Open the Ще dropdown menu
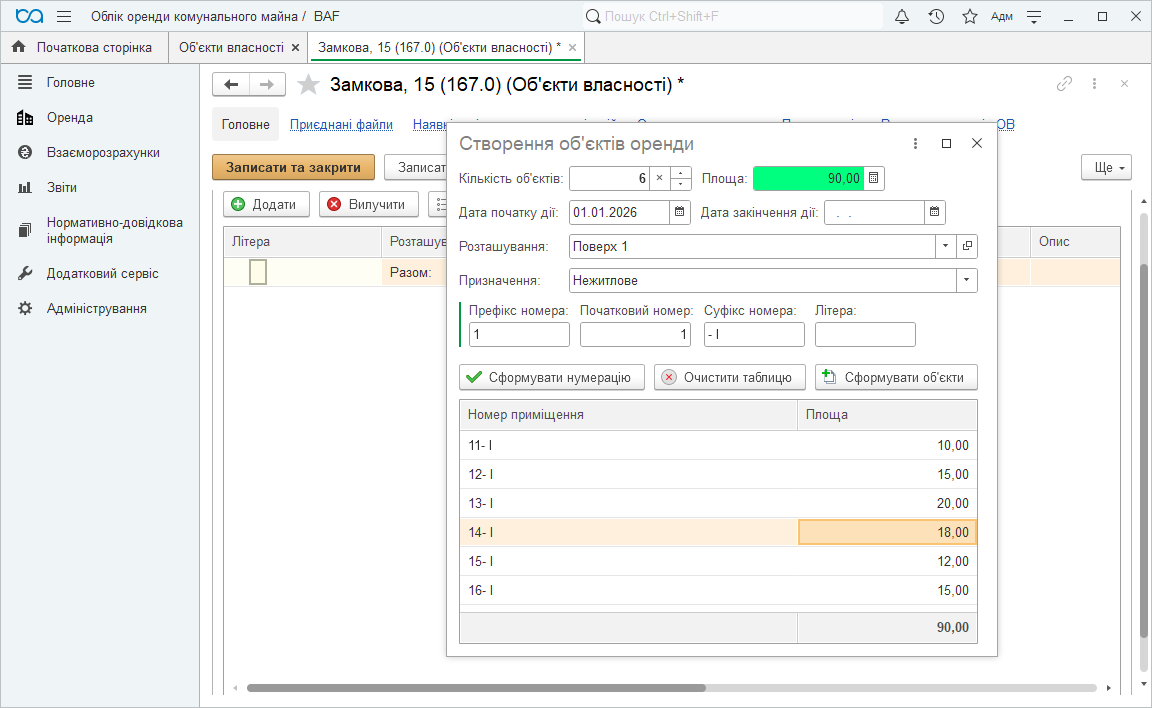 point(1106,167)
